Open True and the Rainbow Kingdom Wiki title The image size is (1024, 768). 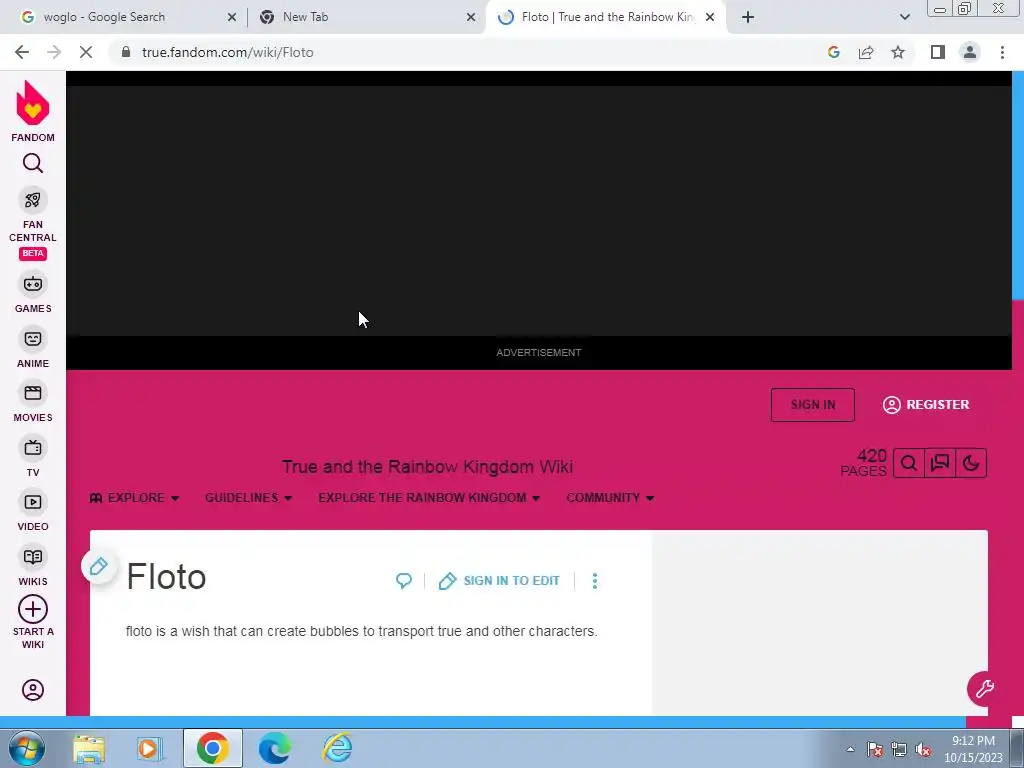[427, 467]
